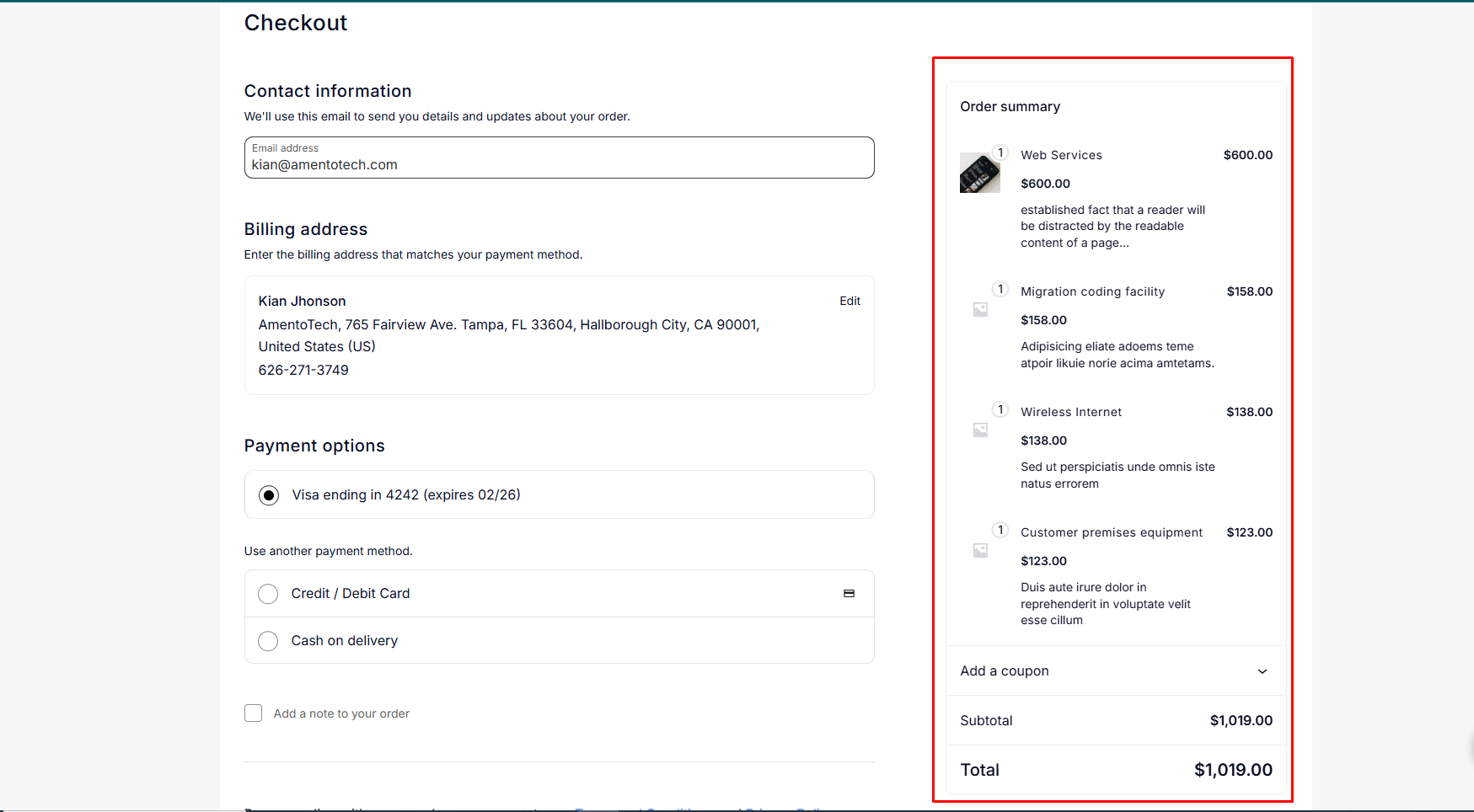Click the card icon beside Credit / Debit Card
The width and height of the screenshot is (1474, 812).
tap(849, 594)
